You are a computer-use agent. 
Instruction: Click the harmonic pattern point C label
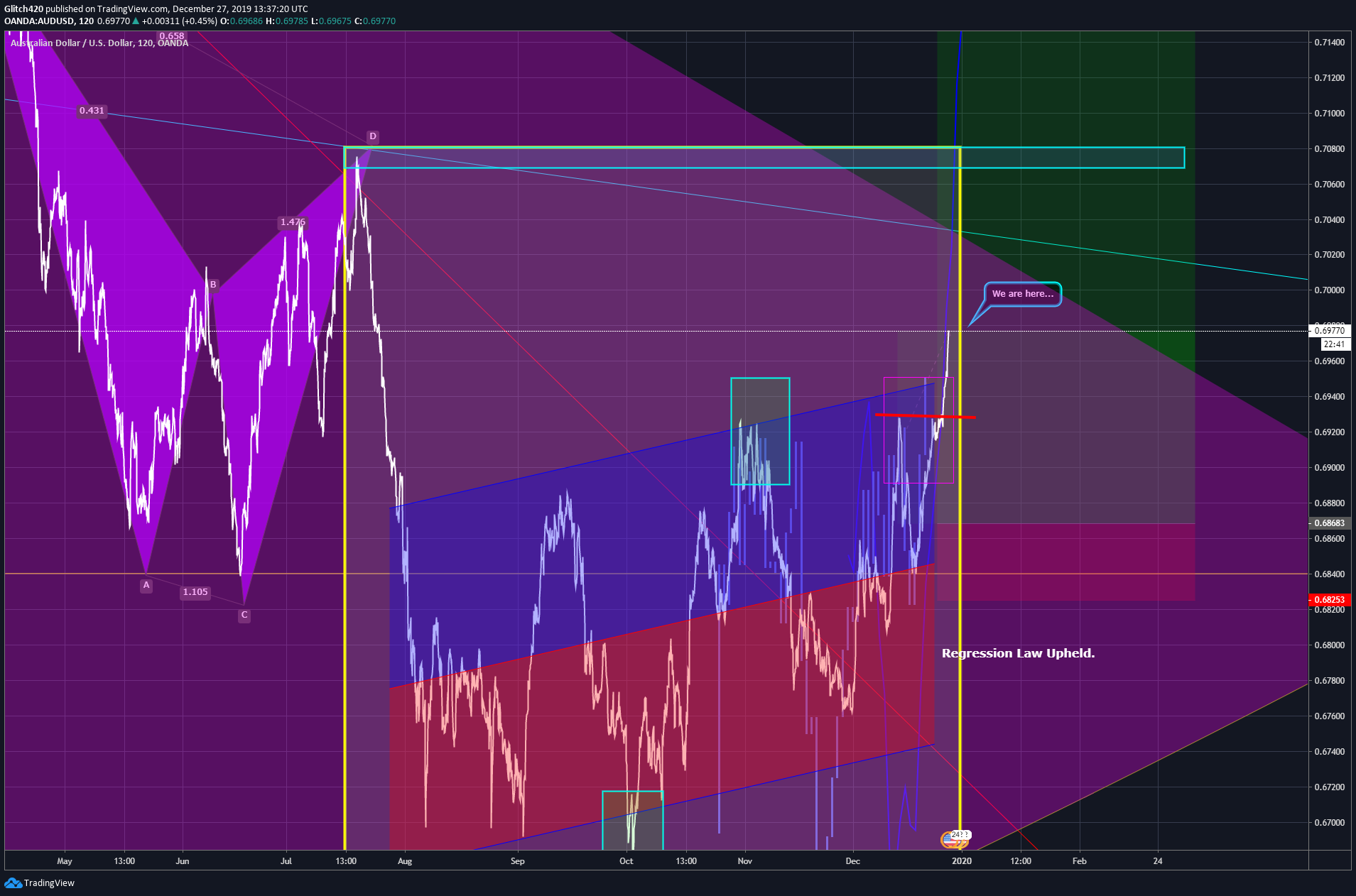coord(244,616)
